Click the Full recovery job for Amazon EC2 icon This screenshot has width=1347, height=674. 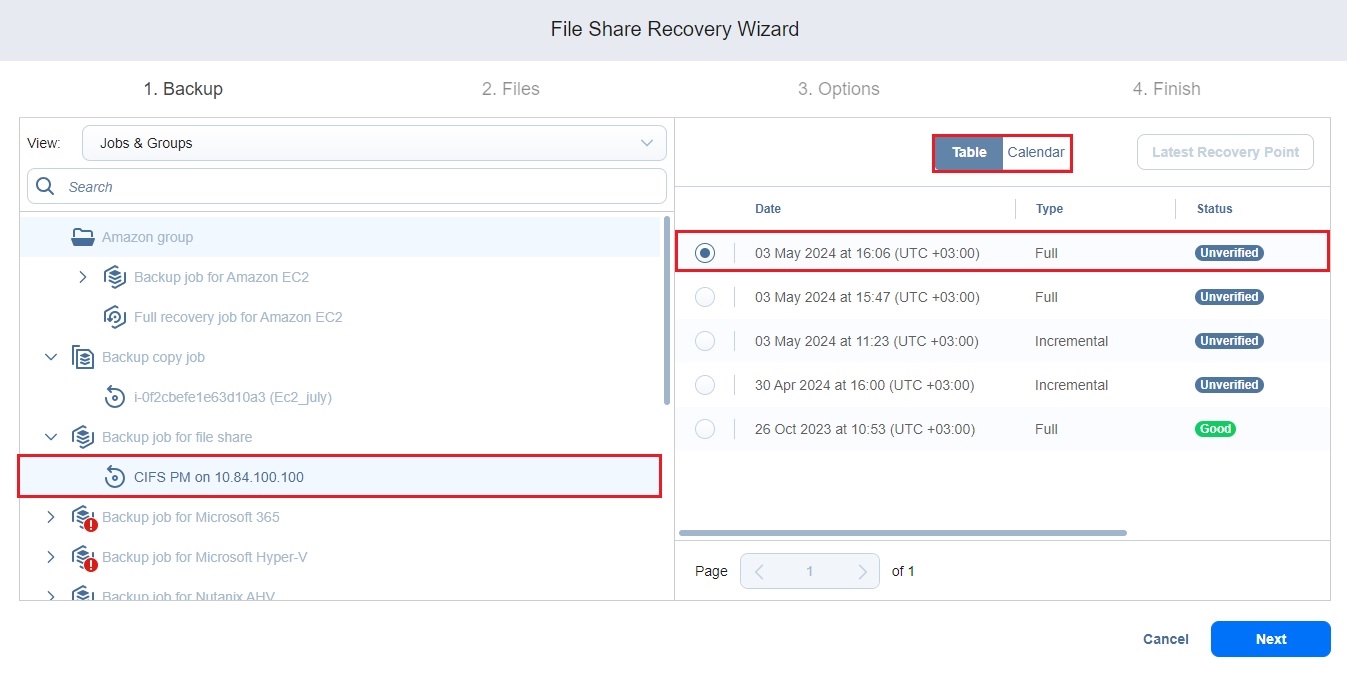(x=115, y=317)
